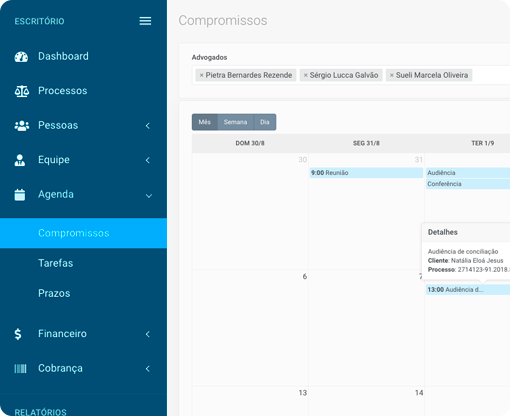Click the Cliente line in Detalhes

[x=466, y=261]
